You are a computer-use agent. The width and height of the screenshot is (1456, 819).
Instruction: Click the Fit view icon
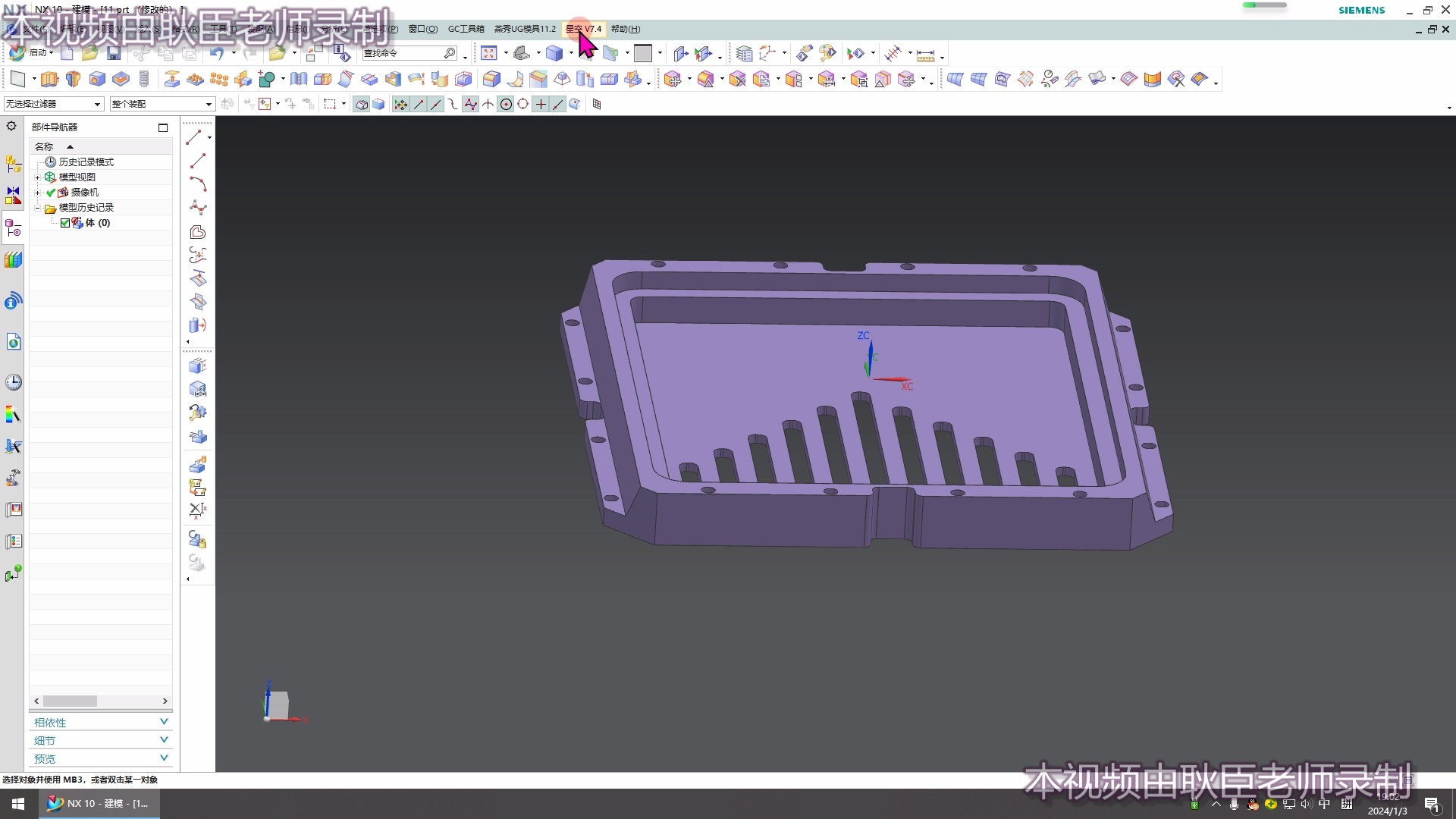pyautogui.click(x=489, y=53)
